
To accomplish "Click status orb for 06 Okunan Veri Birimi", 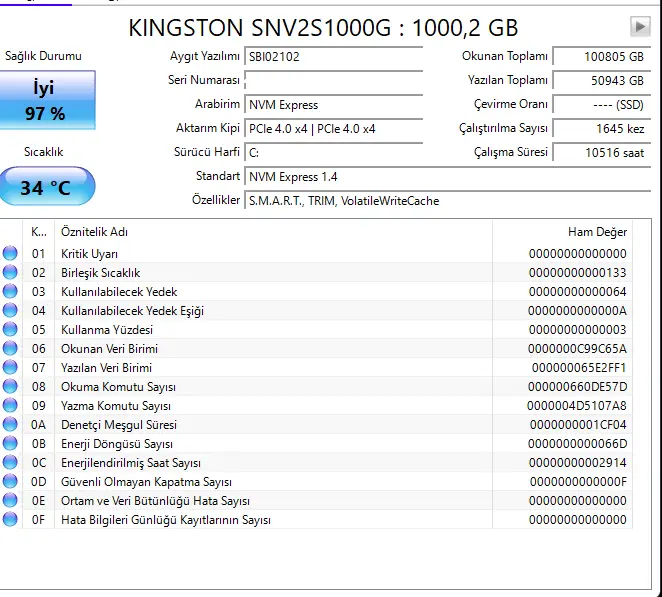I will click(x=10, y=348).
